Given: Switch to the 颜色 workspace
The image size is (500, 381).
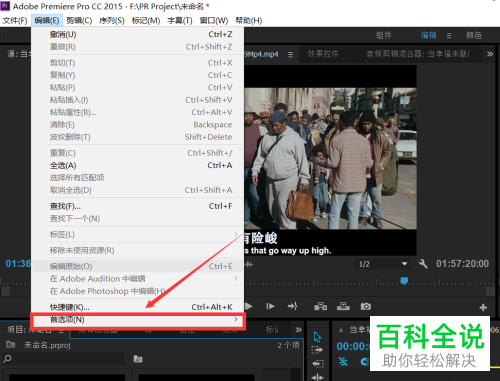Looking at the screenshot, I should point(474,35).
